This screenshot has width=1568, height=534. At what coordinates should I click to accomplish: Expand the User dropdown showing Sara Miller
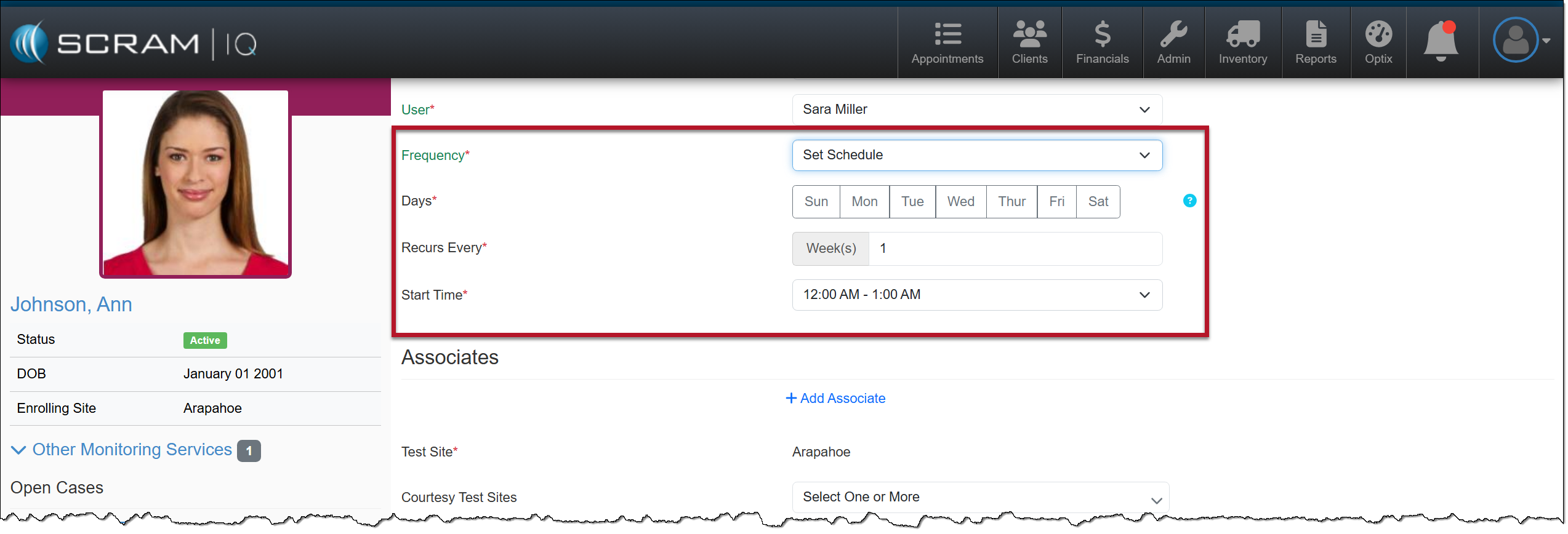click(x=976, y=110)
